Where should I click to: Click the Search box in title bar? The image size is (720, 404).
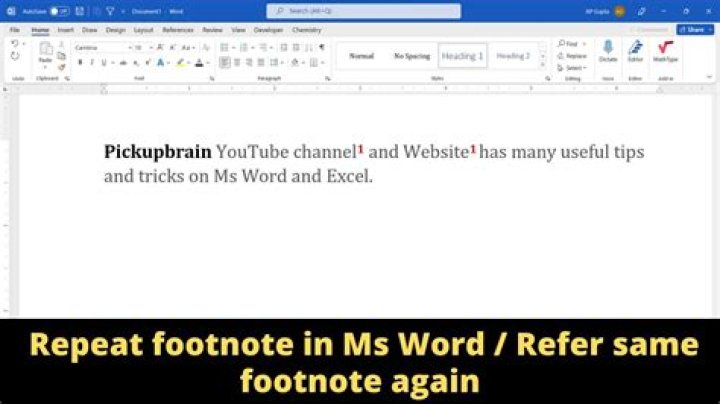tap(363, 11)
